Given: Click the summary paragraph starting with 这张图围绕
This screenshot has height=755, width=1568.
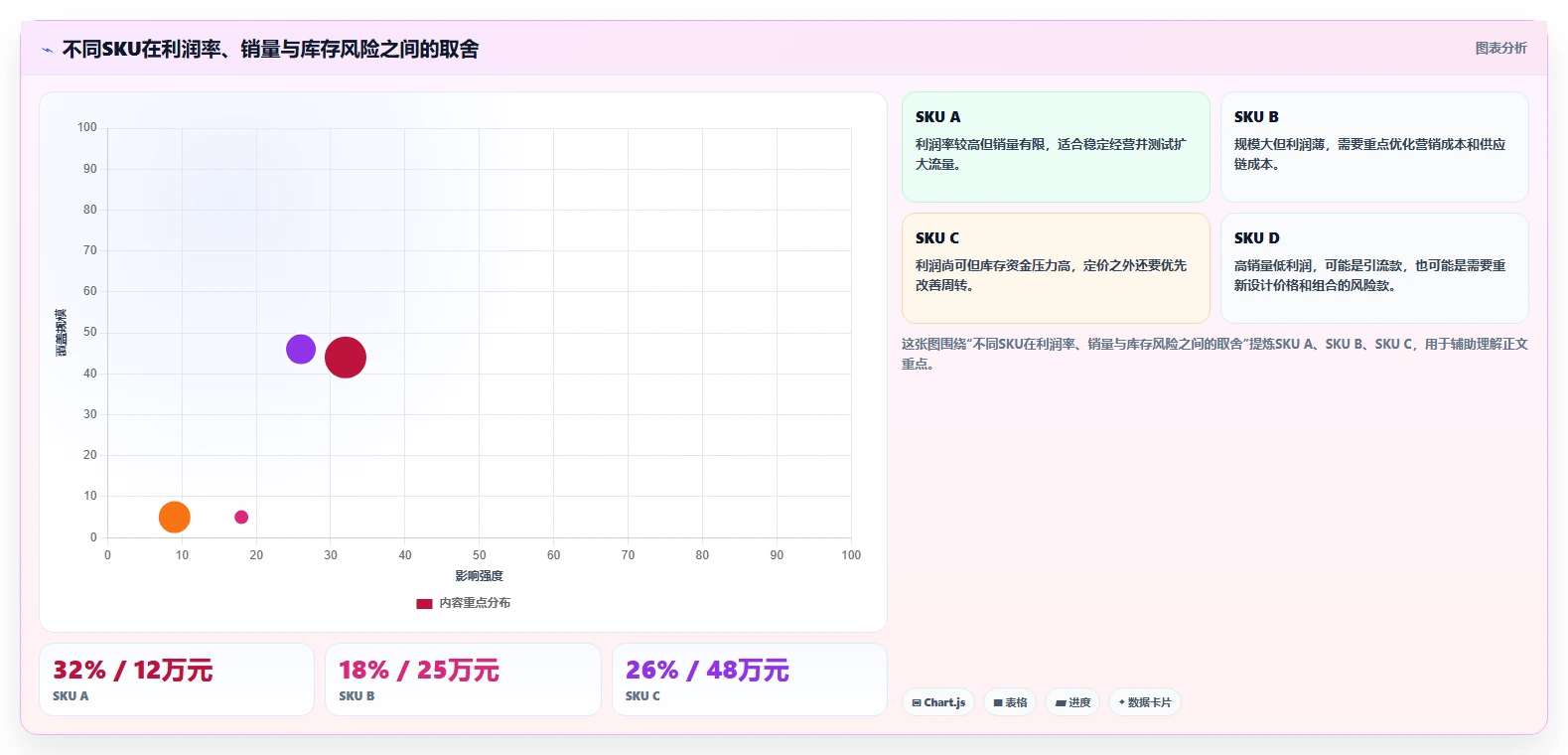Looking at the screenshot, I should click(1214, 354).
